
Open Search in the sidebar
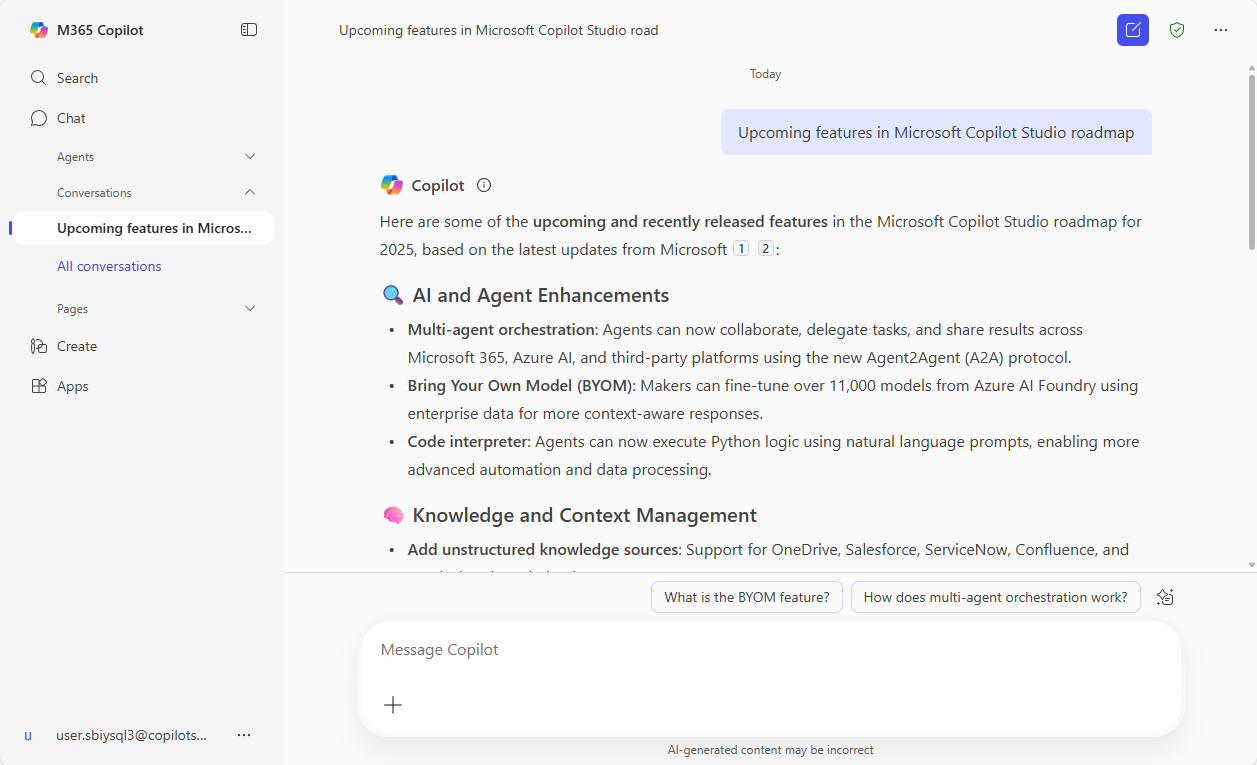click(77, 78)
